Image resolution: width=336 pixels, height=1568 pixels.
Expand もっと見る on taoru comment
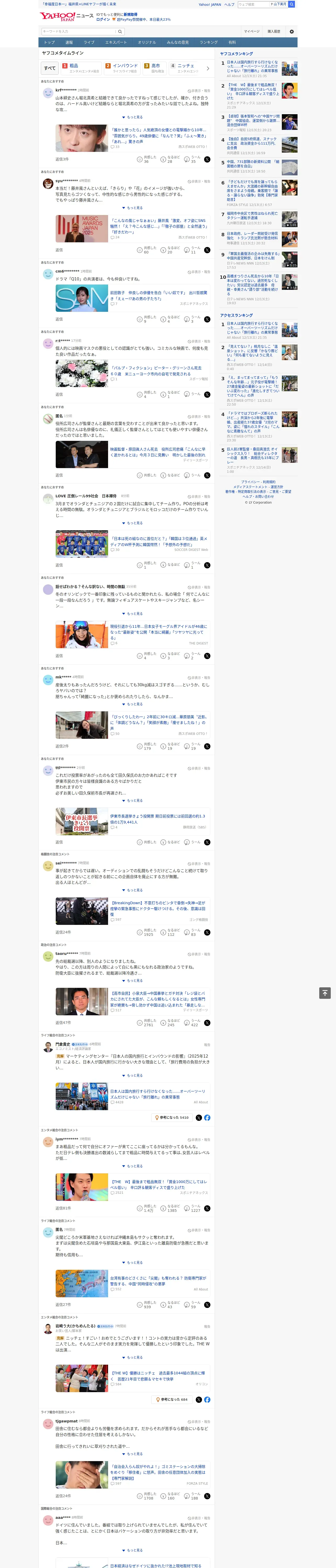coord(132,981)
